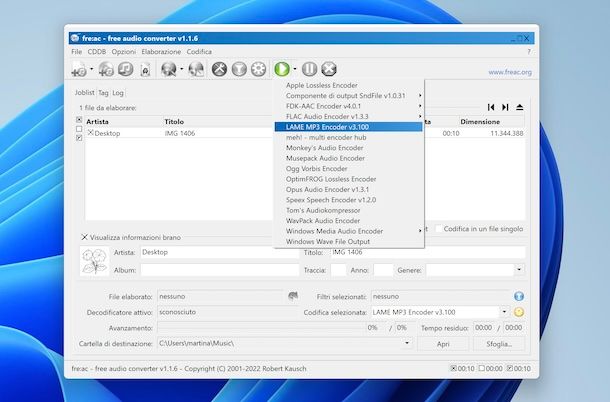
Task: Click the add audio files toolbar icon
Action: 79,69
